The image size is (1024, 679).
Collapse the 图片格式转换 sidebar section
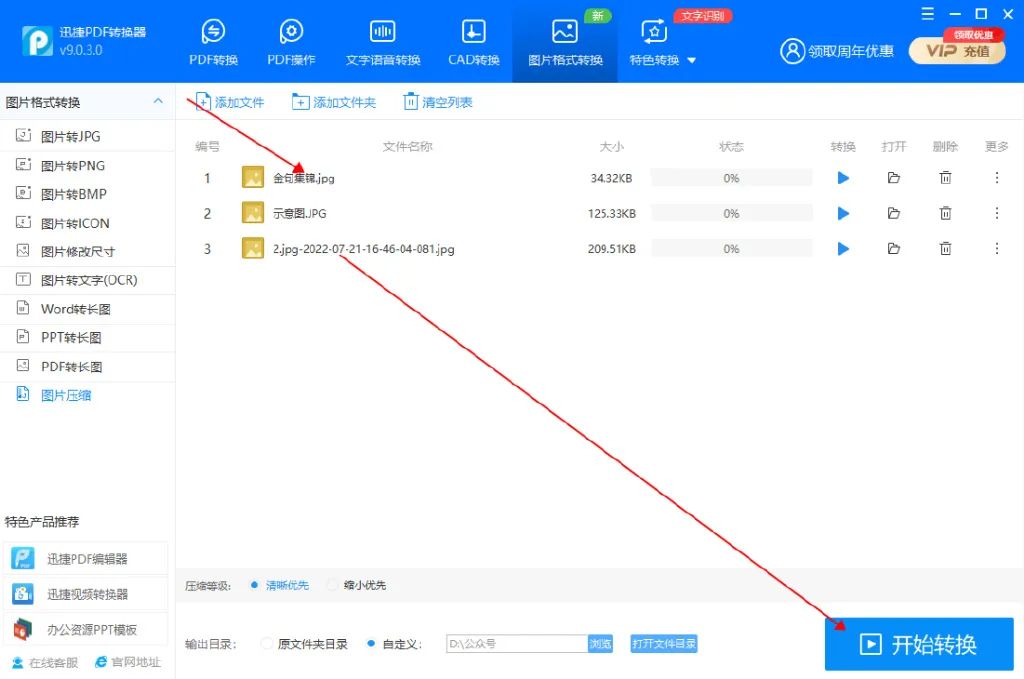157,101
